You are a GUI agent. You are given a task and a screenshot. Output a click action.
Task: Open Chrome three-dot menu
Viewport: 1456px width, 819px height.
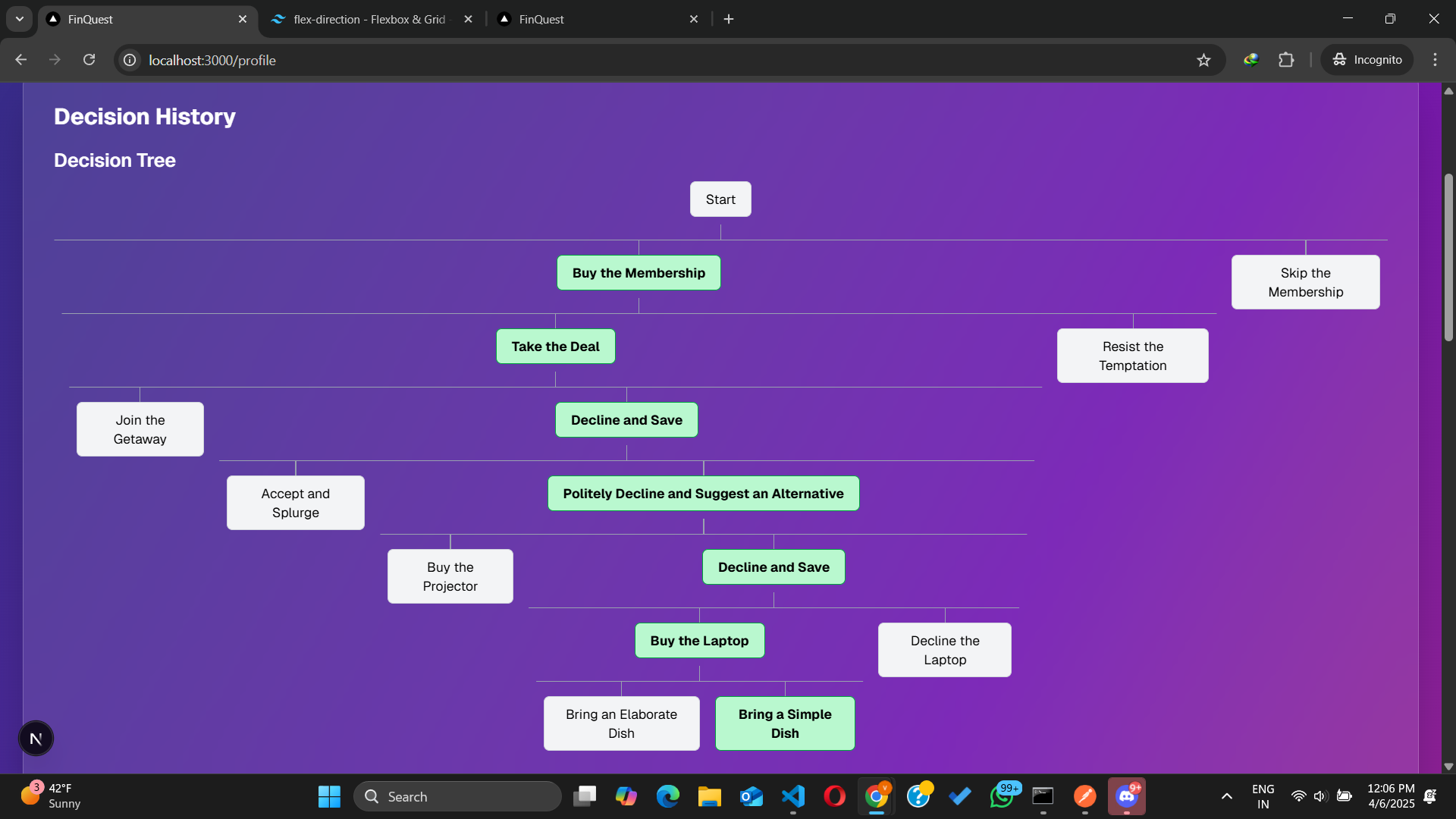click(1435, 60)
